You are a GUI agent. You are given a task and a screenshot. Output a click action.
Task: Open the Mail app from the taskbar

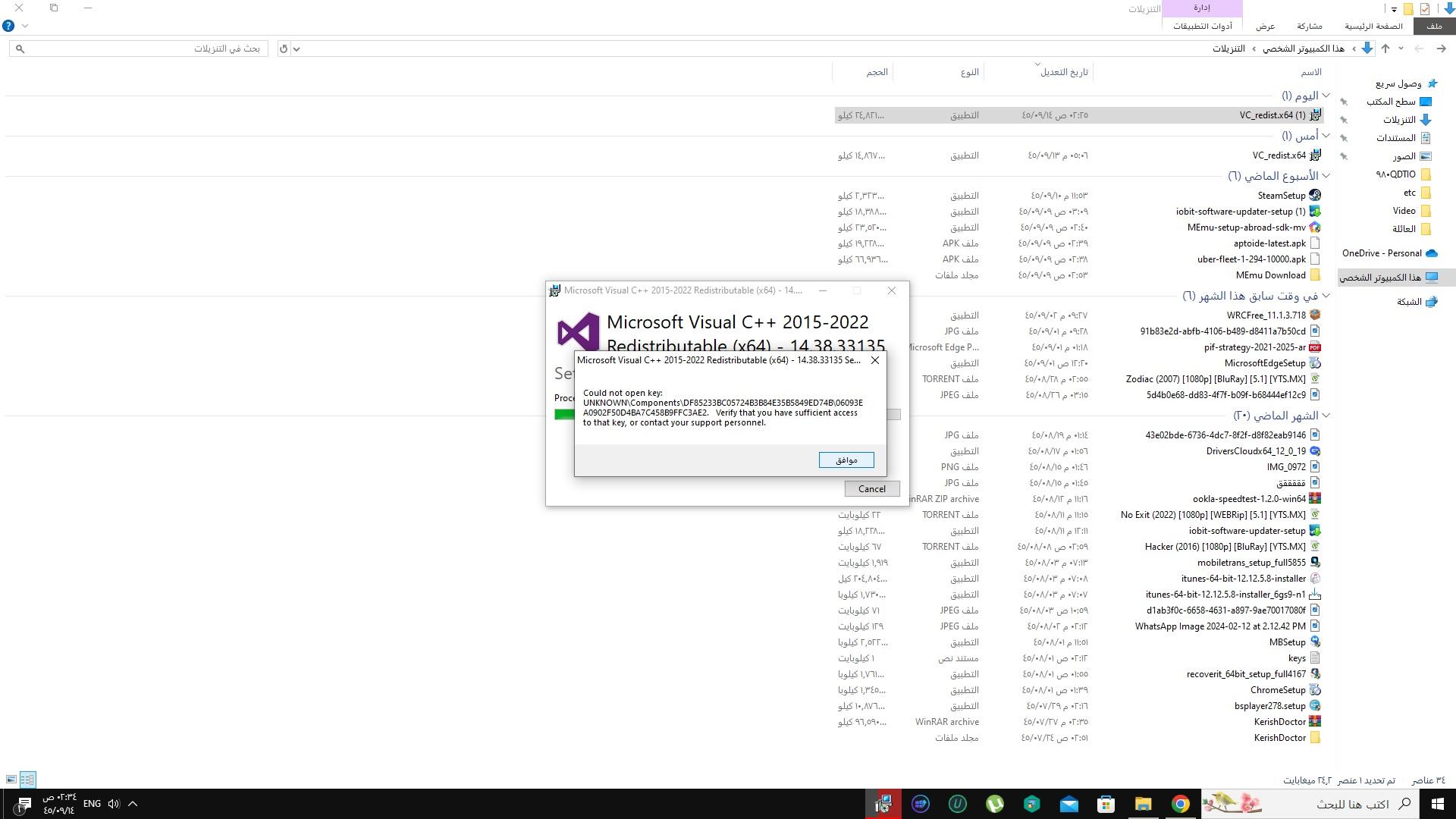point(1068,804)
